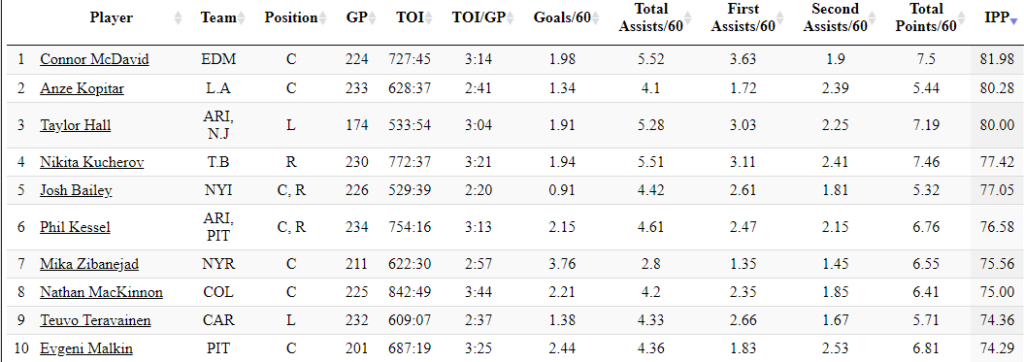Click the Taylor Hall link
1024x362 pixels.
(75, 125)
